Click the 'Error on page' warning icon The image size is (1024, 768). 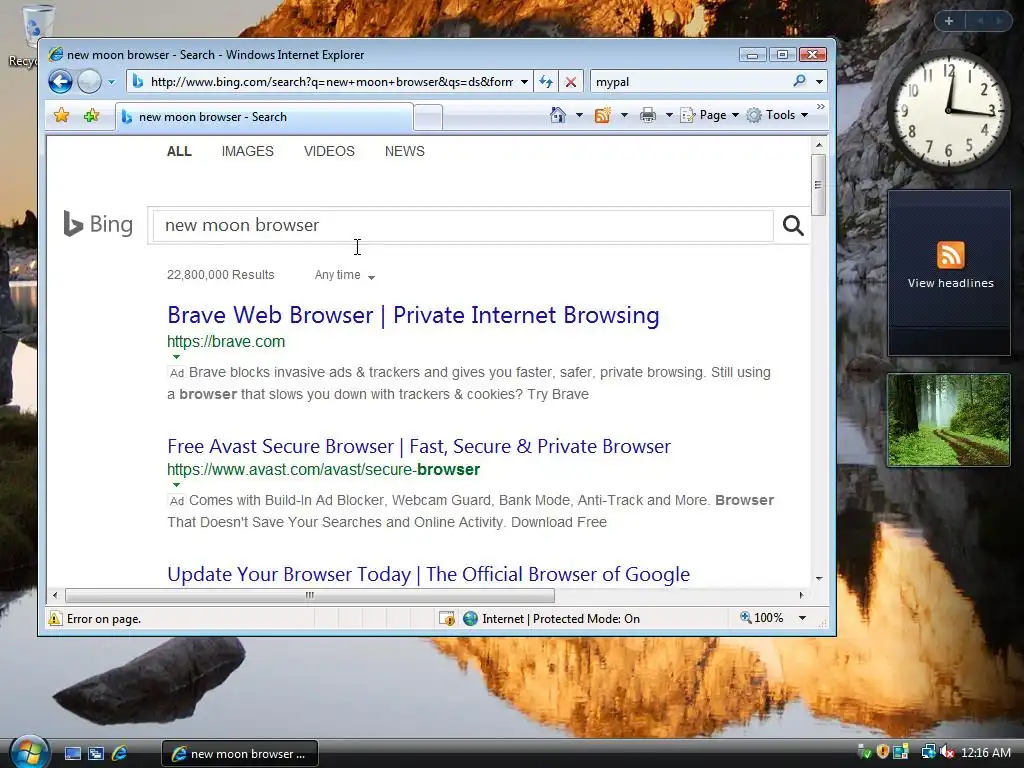pyautogui.click(x=56, y=618)
